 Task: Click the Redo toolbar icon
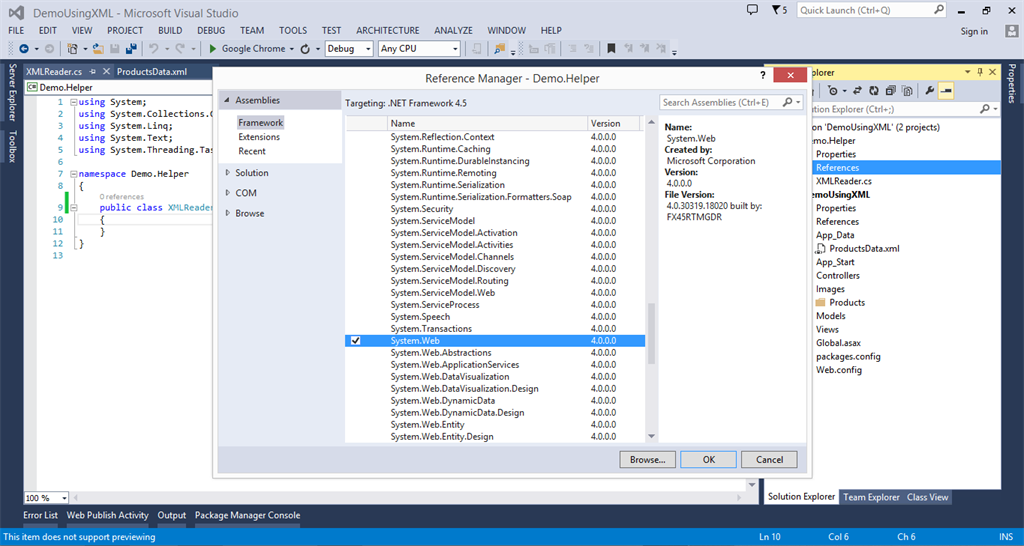[180, 49]
